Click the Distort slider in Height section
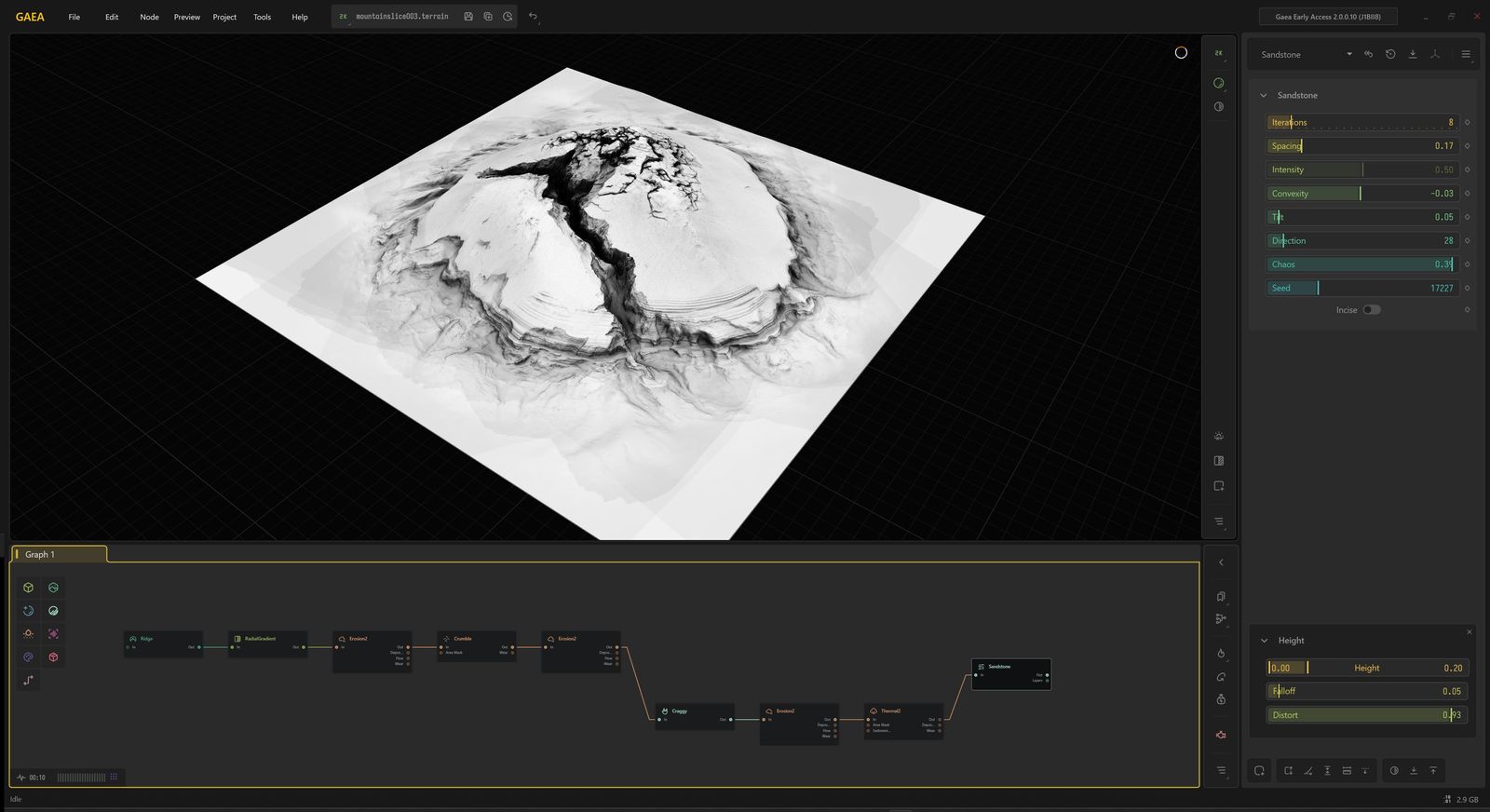The height and width of the screenshot is (812, 1490). [x=1365, y=715]
